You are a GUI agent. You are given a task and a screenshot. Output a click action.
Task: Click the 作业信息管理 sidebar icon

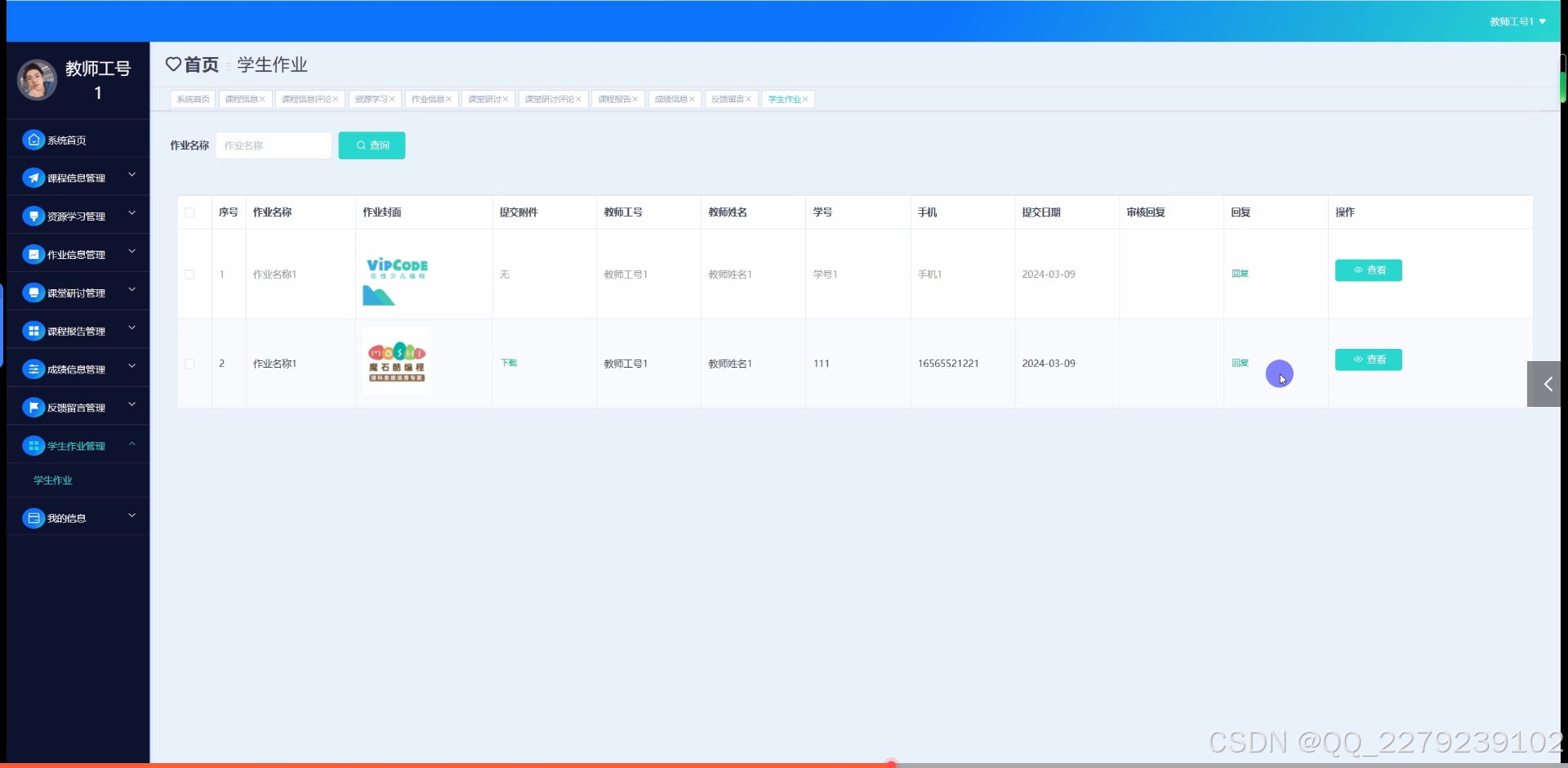(x=33, y=255)
